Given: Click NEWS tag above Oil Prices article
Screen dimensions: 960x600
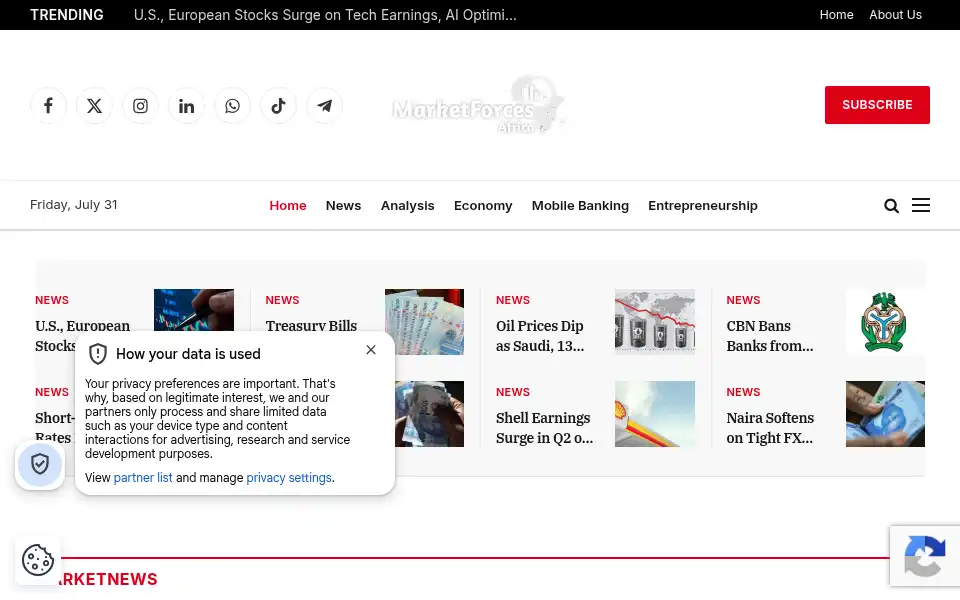Looking at the screenshot, I should click(512, 300).
